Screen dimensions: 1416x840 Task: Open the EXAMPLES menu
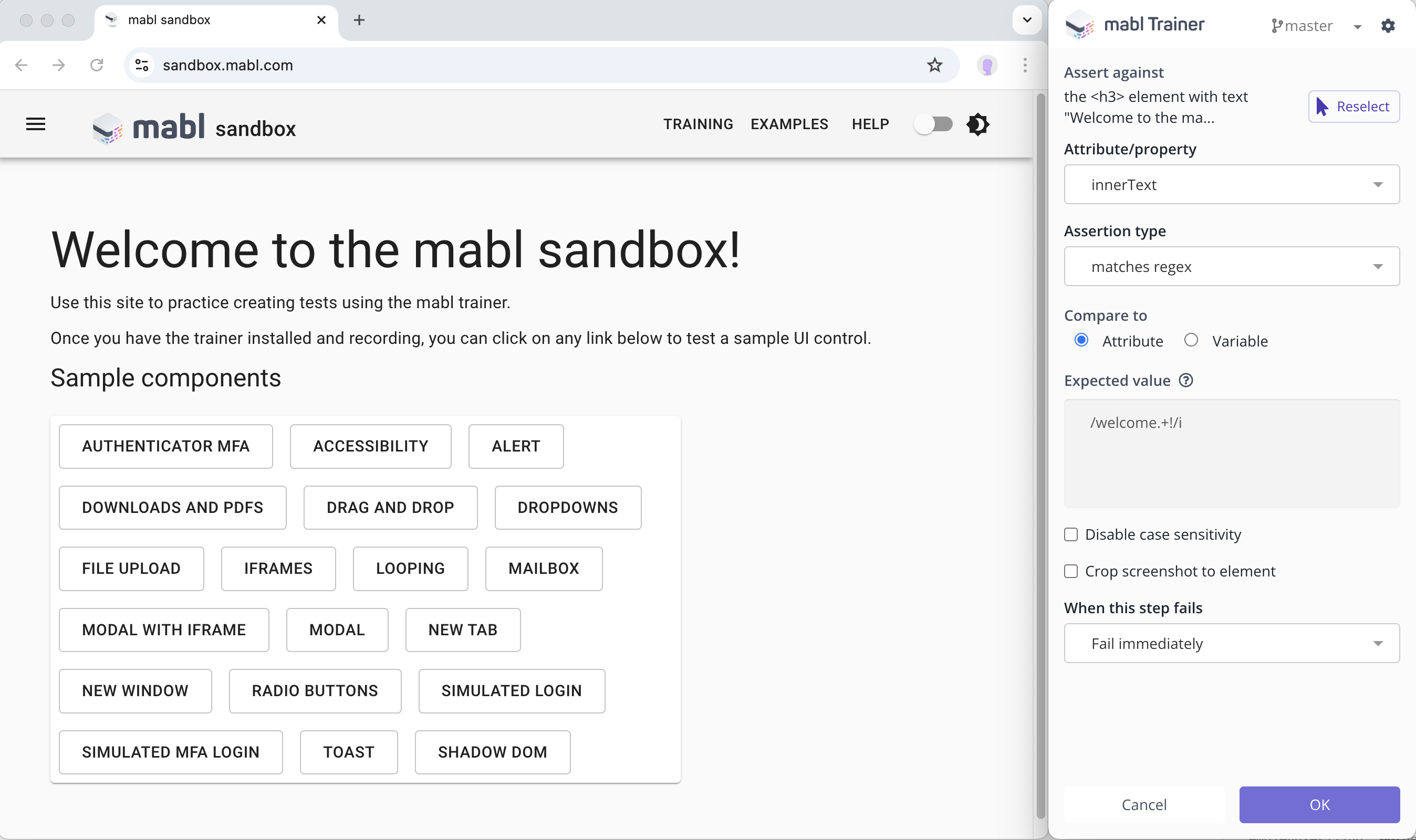tap(789, 124)
